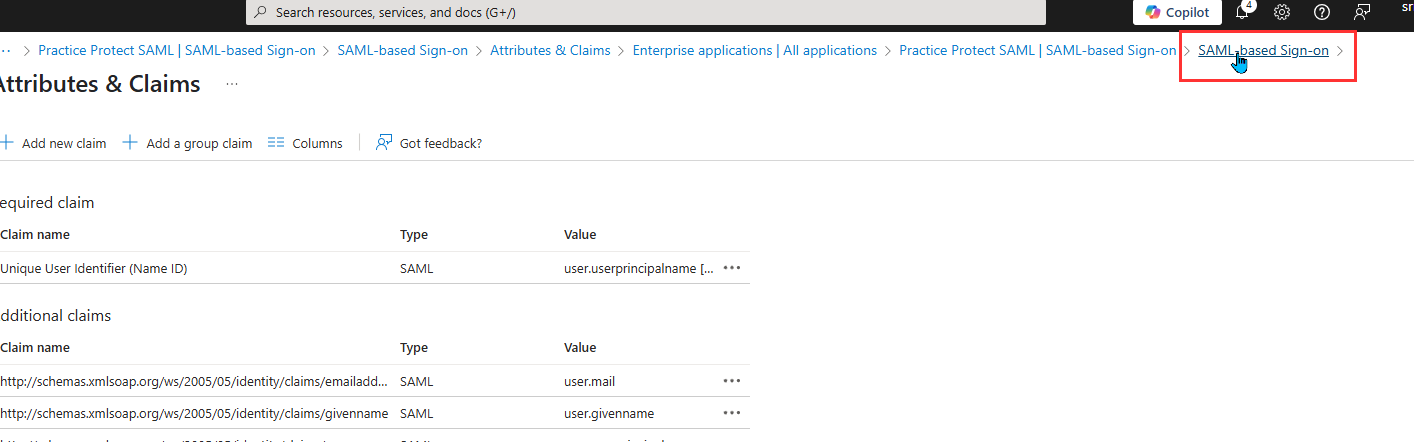Open the portal settings gear
Viewport: 1414px width, 442px height.
click(1282, 13)
